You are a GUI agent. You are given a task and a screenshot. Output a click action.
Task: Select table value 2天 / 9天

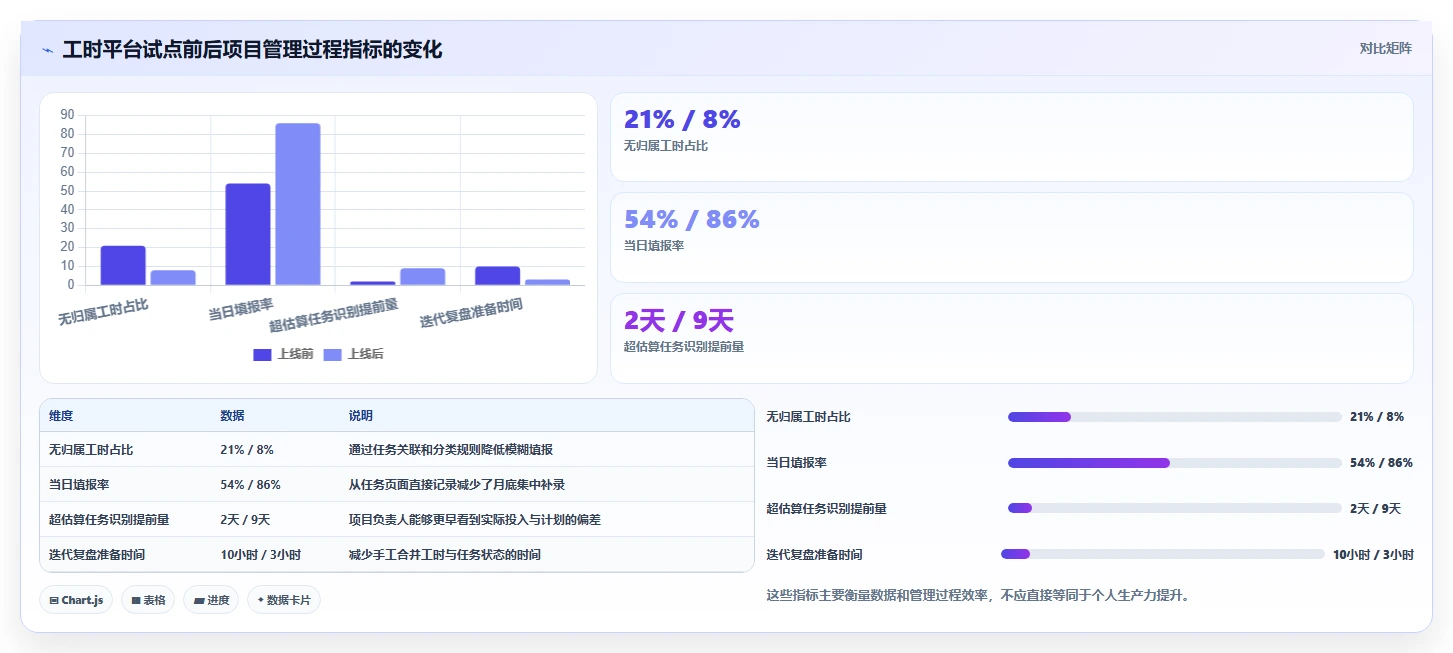[245, 520]
